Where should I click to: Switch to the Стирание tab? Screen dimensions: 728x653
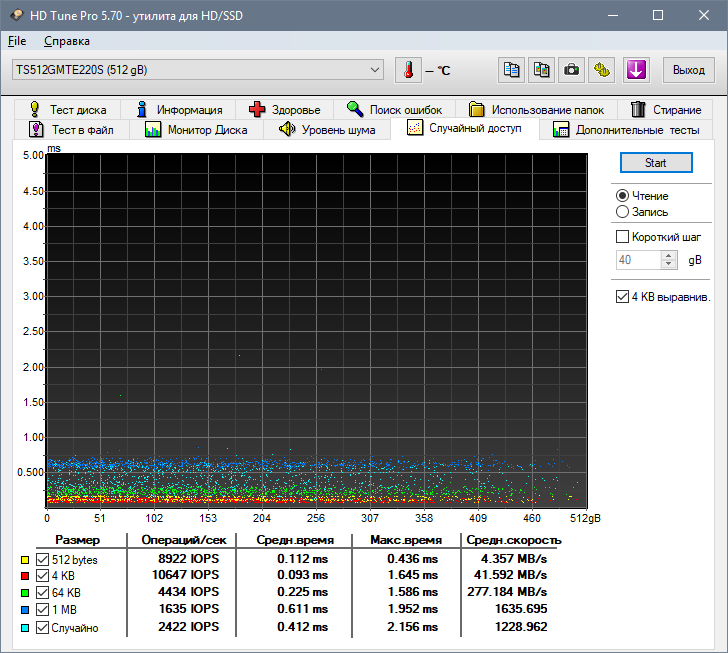point(665,110)
